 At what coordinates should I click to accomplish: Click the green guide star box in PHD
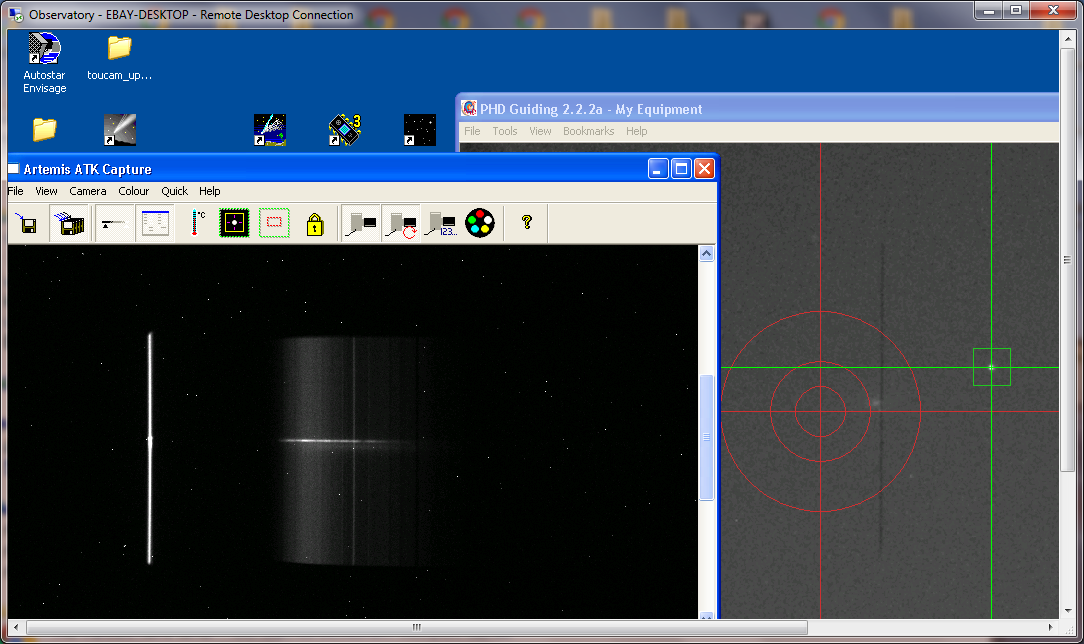click(x=991, y=367)
